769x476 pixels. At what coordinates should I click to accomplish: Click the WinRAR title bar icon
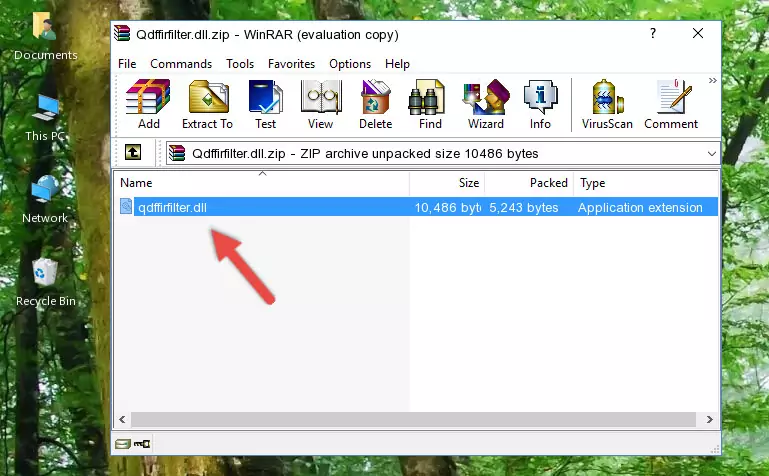tap(122, 33)
